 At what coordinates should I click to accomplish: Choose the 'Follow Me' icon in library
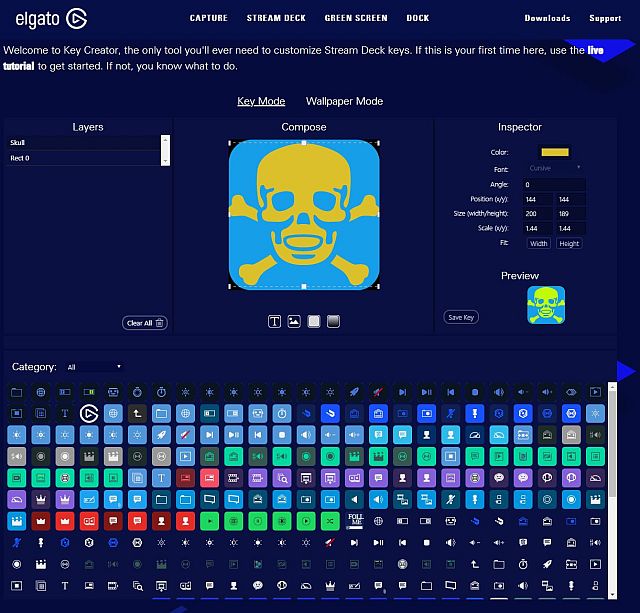coord(356,521)
